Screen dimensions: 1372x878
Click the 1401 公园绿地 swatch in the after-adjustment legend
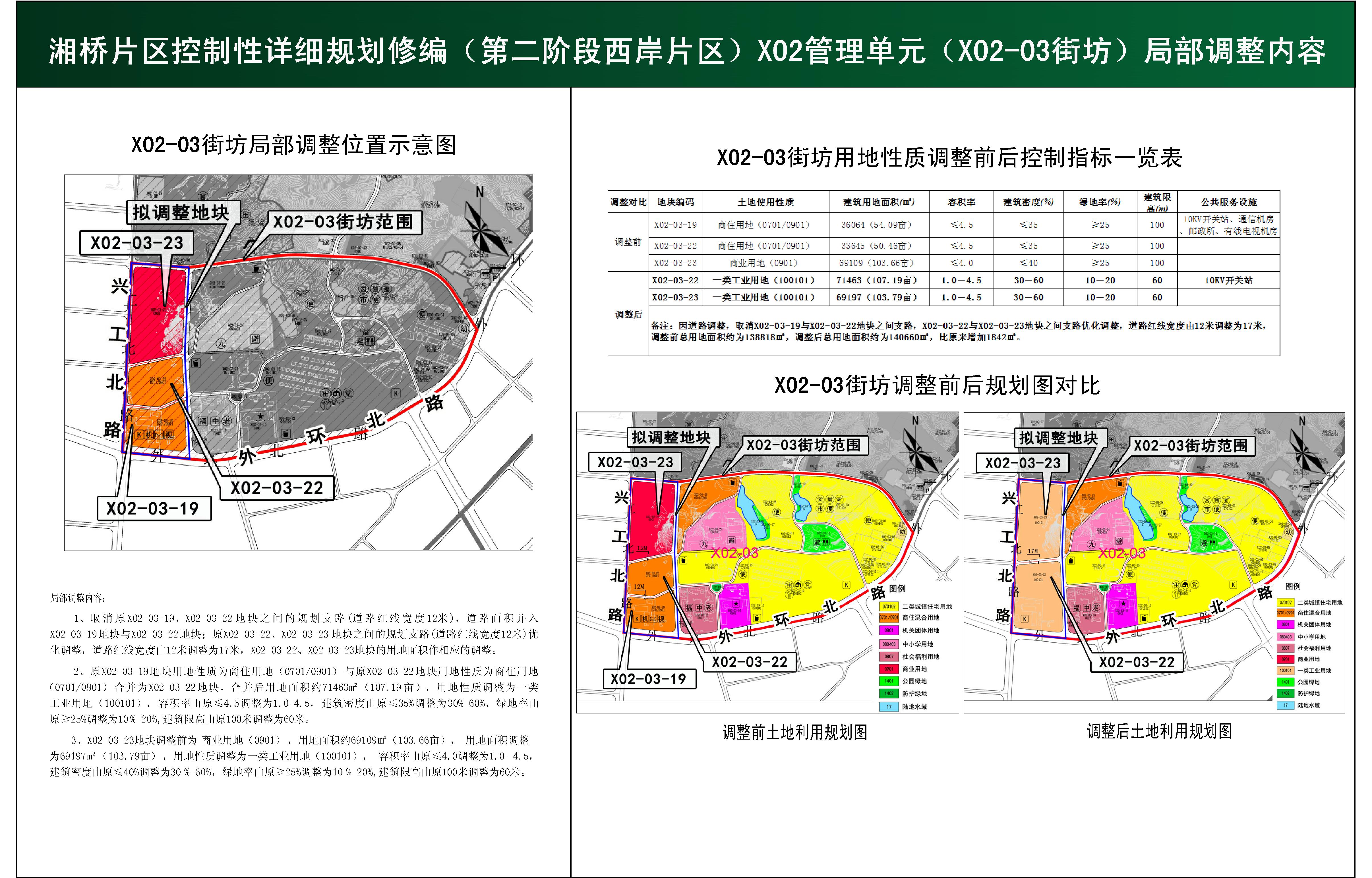coord(1285,682)
